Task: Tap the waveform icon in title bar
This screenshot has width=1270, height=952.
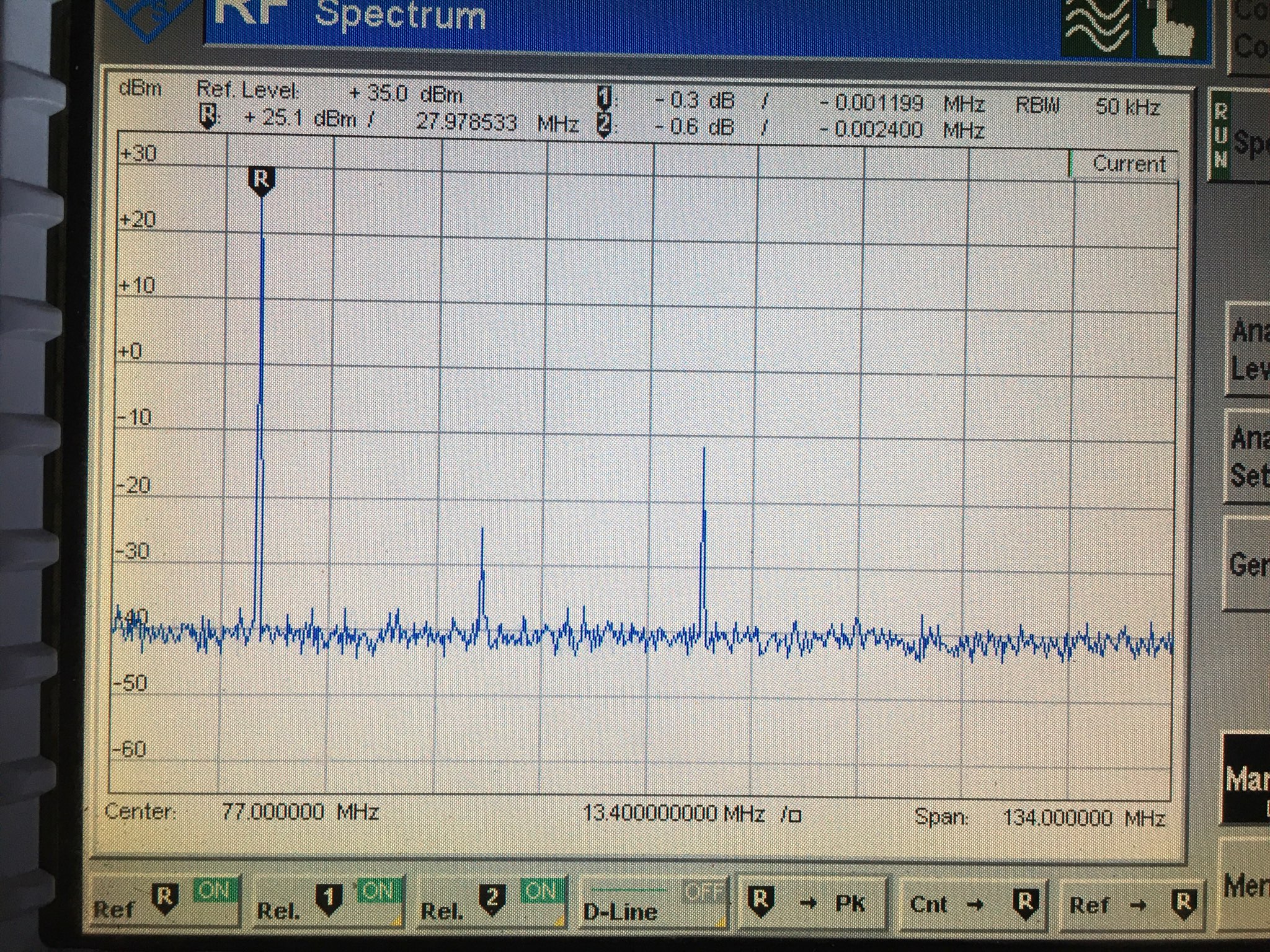Action: (1096, 27)
